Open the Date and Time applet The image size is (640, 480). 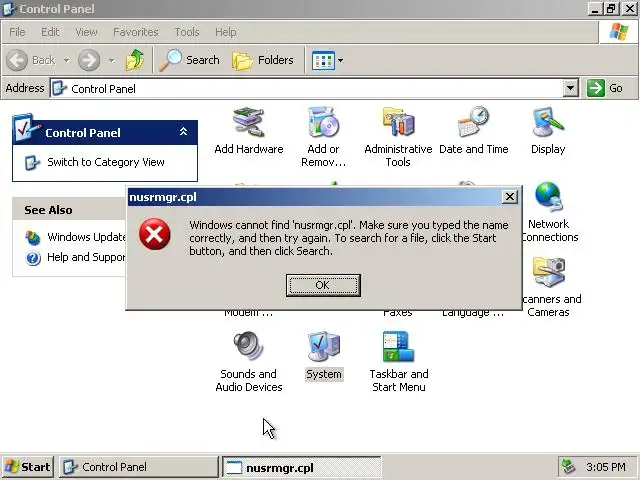point(473,131)
